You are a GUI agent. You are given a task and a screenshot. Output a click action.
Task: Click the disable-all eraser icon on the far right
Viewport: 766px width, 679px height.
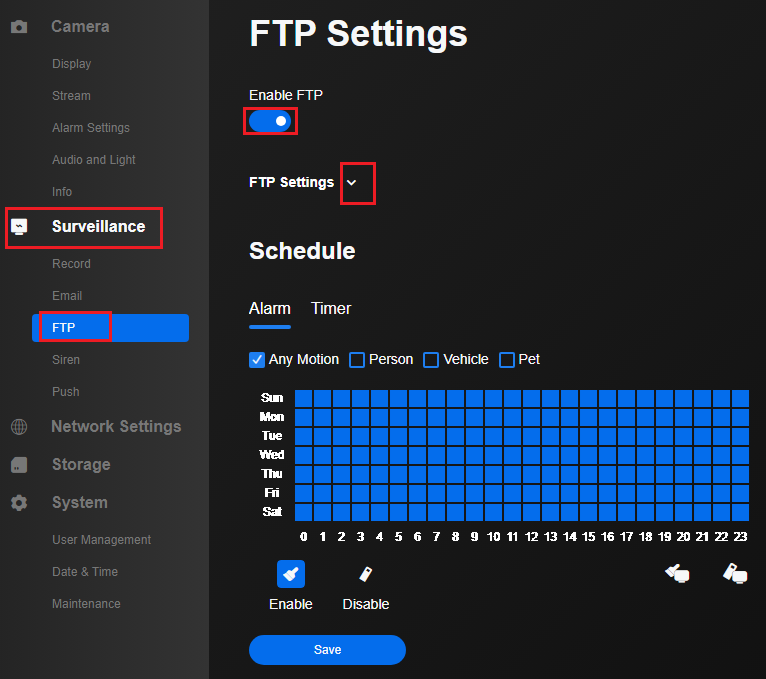pyautogui.click(x=735, y=573)
